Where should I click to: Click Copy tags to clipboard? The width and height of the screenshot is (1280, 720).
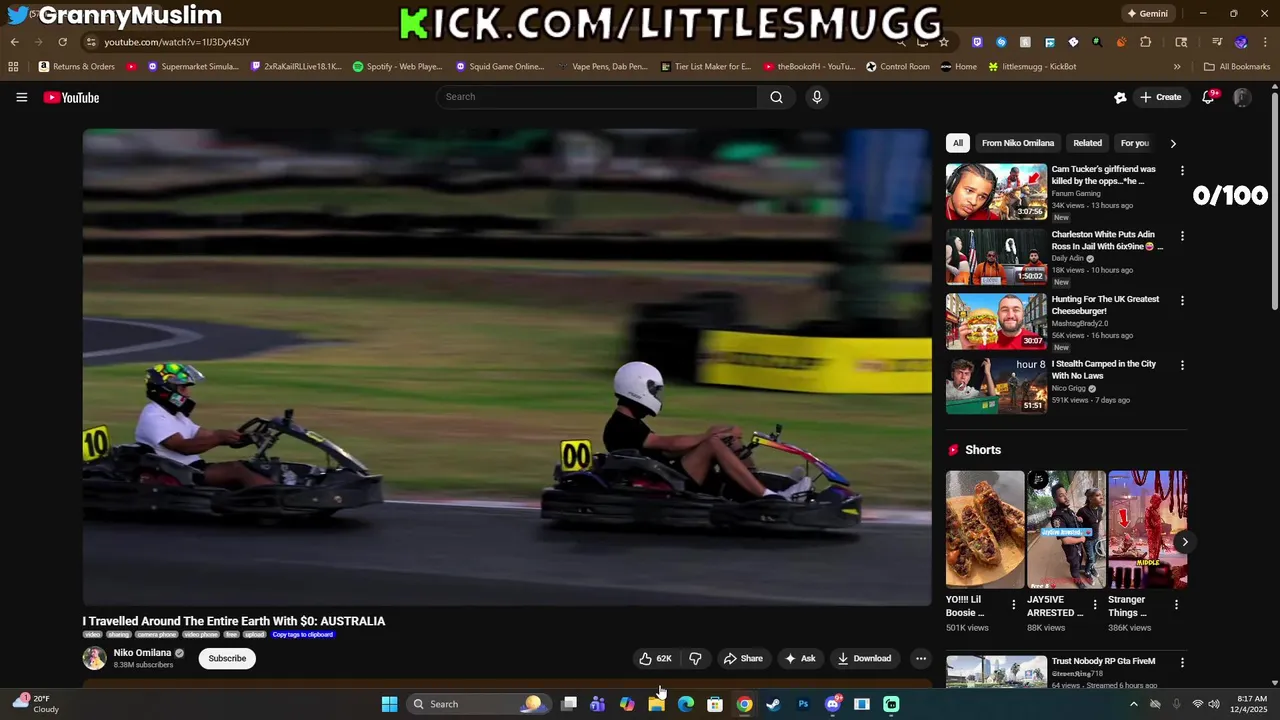[302, 635]
